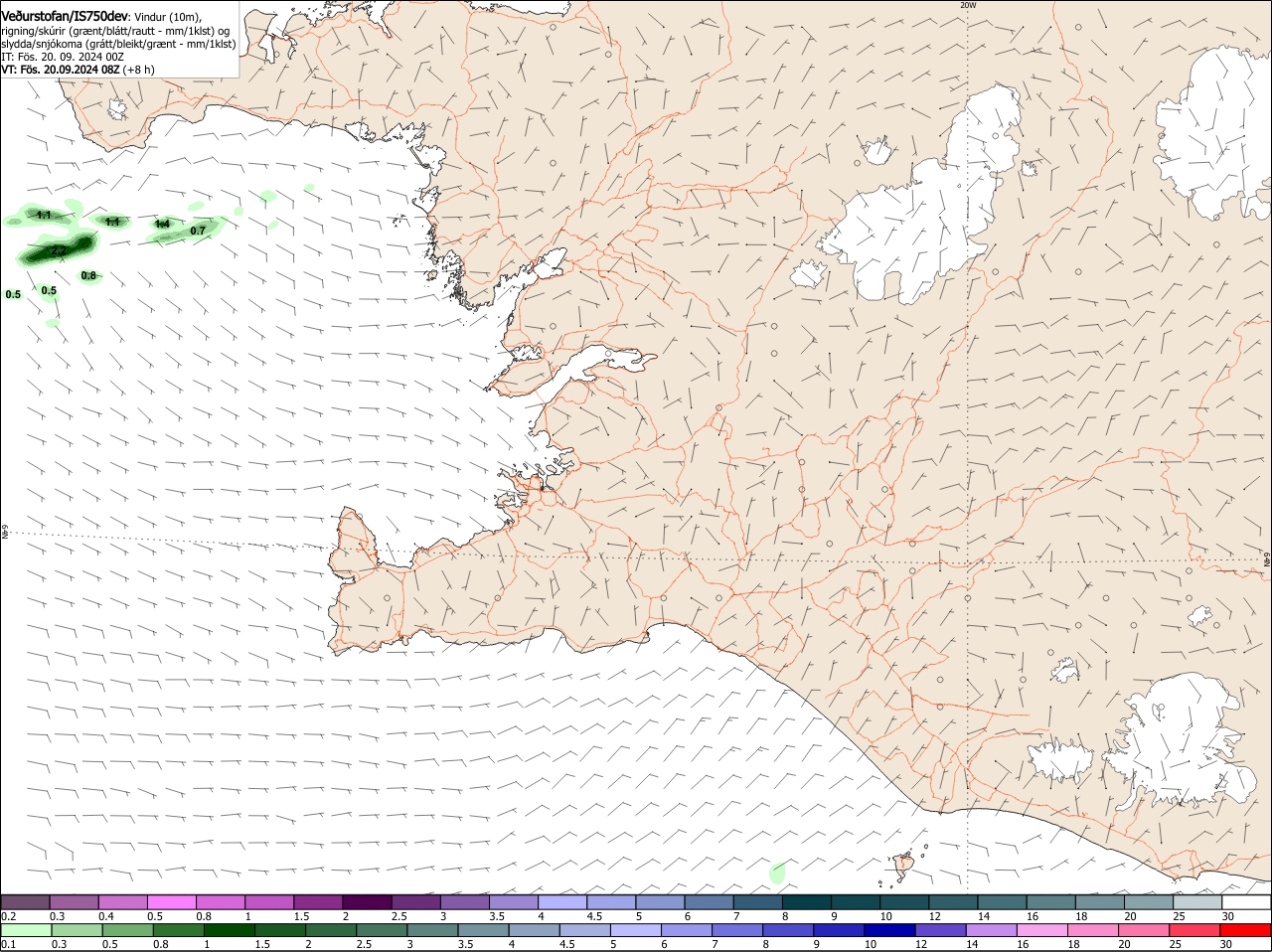The image size is (1272, 952).
Task: Click the VT: Fös. 20.09.2024 08Z timestamp
Action: tap(61, 70)
